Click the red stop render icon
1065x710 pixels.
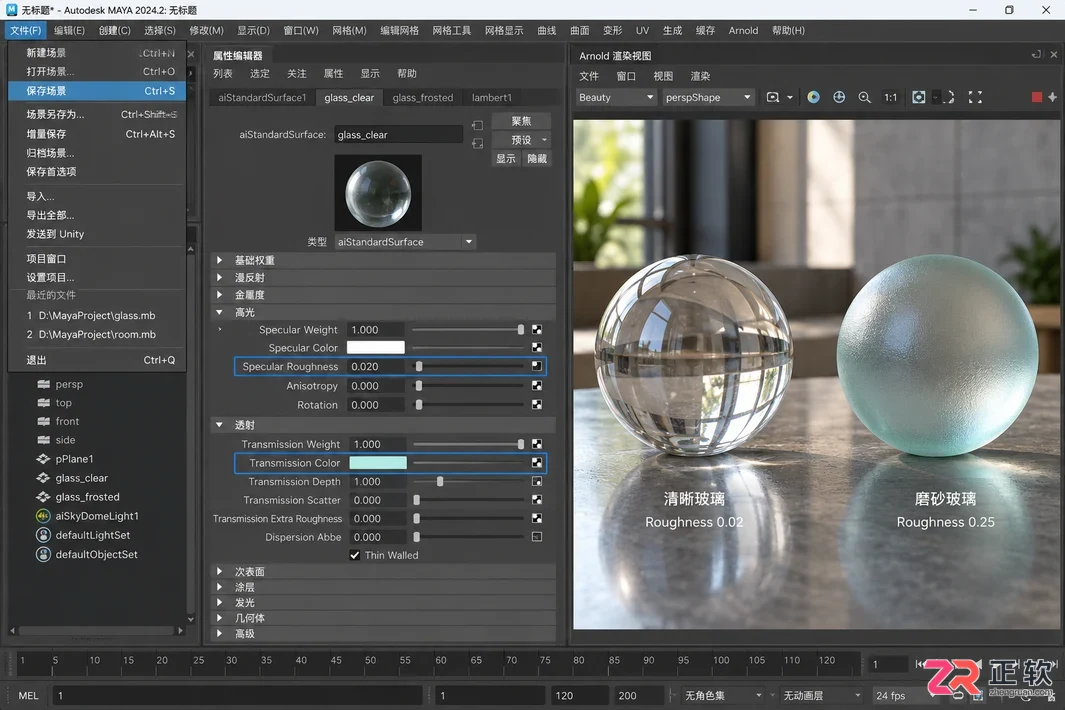coord(1036,97)
